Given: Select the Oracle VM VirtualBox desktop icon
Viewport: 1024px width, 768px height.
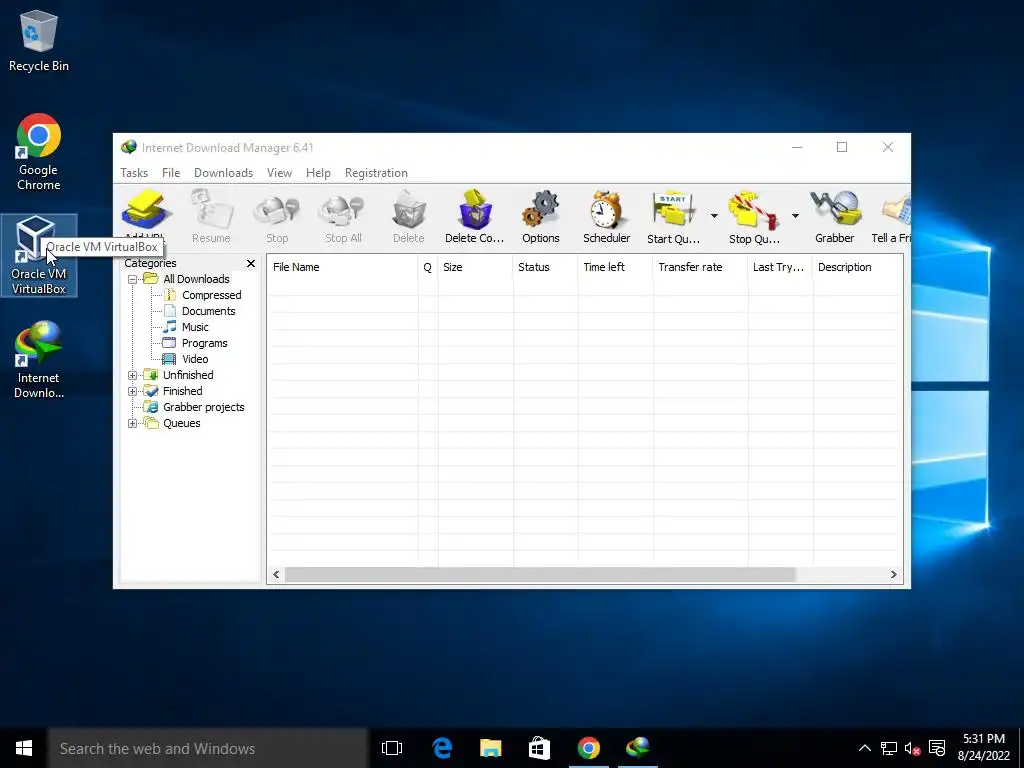Looking at the screenshot, I should pyautogui.click(x=39, y=255).
